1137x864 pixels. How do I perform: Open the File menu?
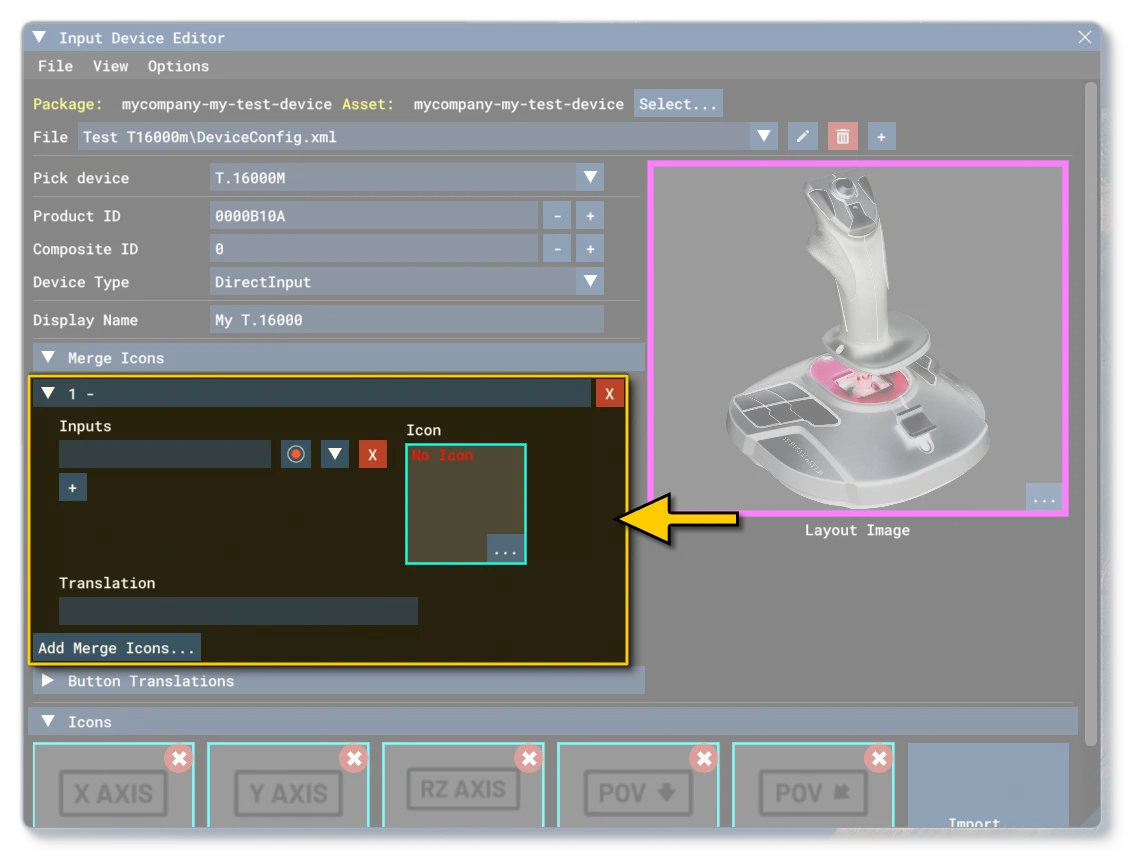point(55,66)
